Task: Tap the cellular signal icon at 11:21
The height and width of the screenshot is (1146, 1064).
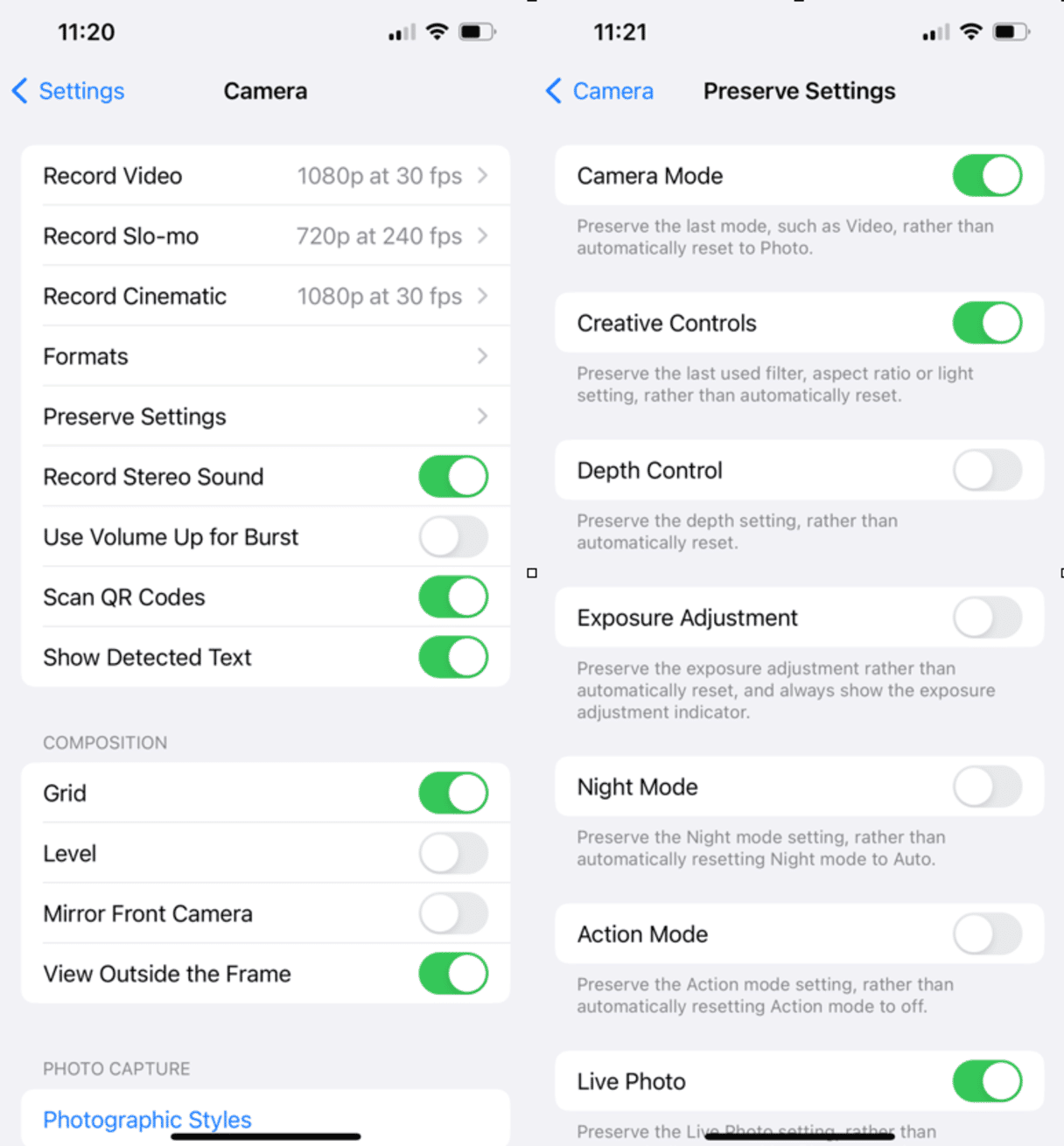Action: 936,33
